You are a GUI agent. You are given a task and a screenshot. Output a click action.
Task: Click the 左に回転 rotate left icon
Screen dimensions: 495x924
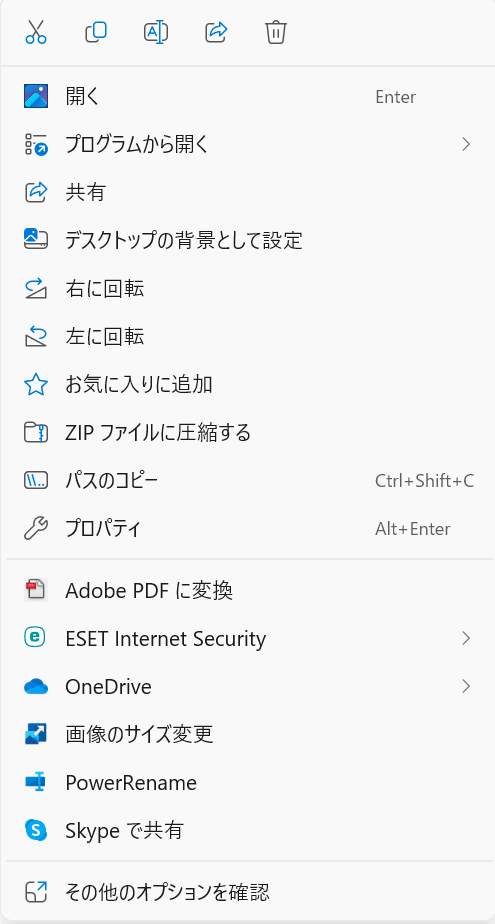[36, 336]
